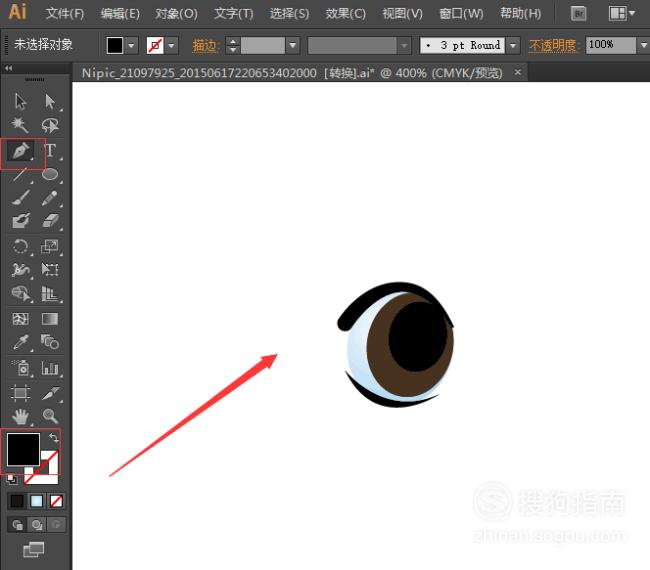
Task: Open the 效果(C) menu
Action: tap(345, 14)
